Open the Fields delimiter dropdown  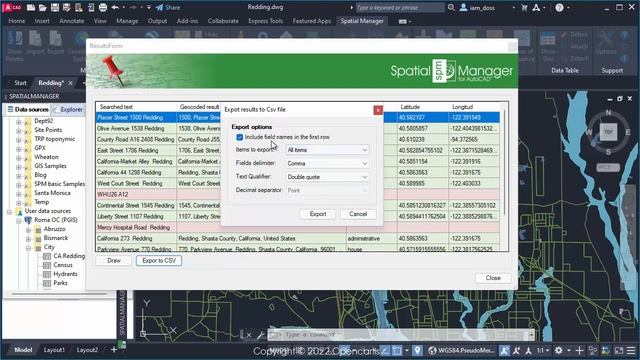tap(327, 163)
